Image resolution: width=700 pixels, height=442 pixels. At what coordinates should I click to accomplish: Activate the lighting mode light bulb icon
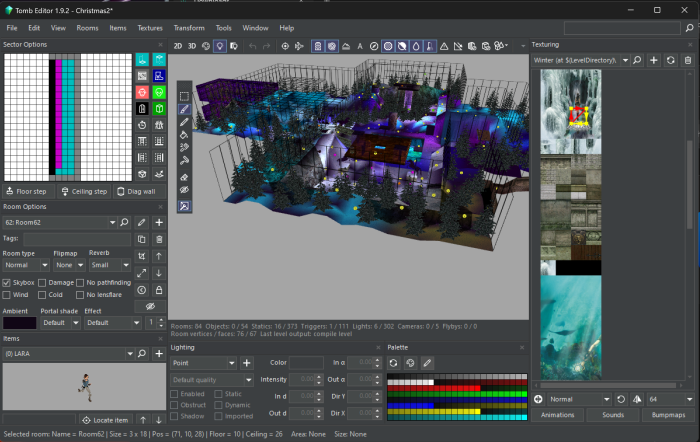[220, 46]
